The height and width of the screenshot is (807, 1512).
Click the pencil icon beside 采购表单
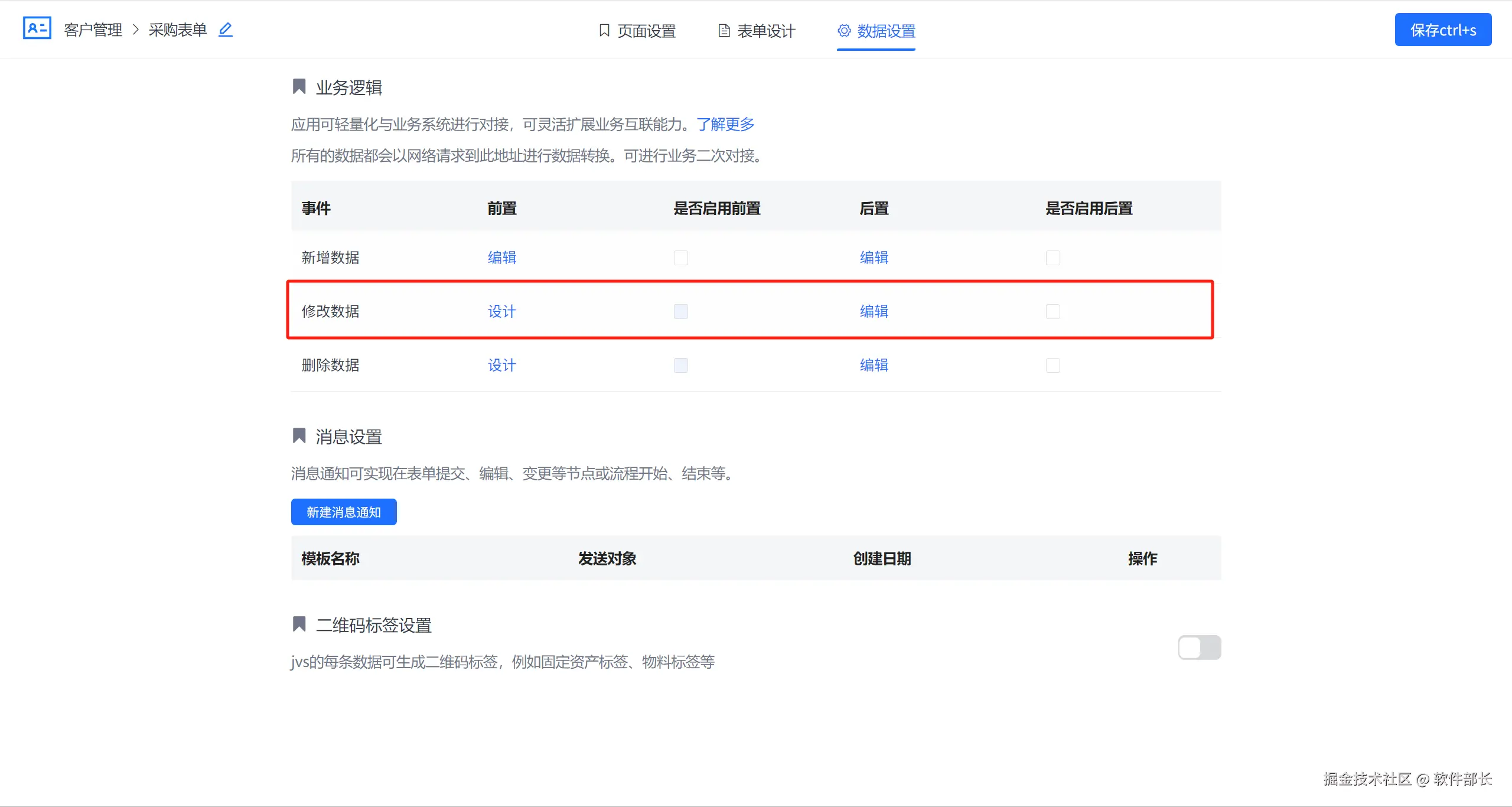pos(226,30)
